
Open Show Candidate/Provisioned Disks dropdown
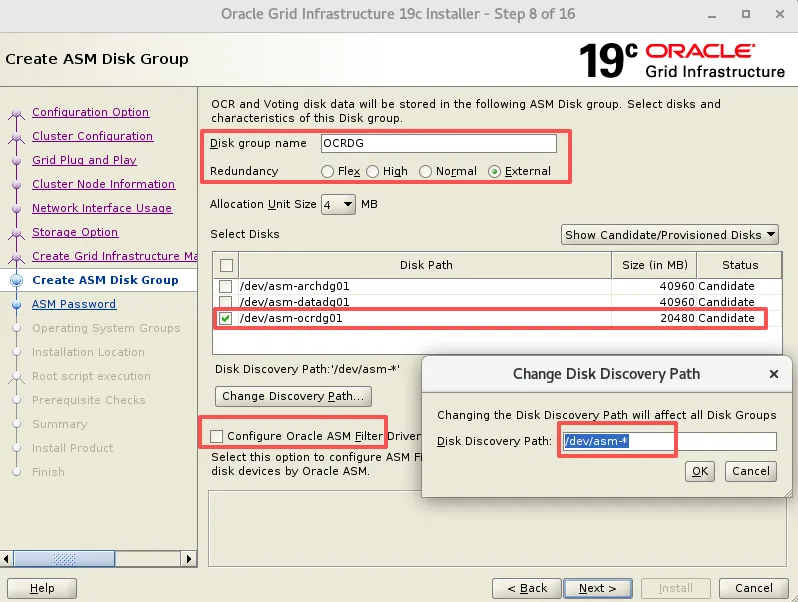click(670, 235)
